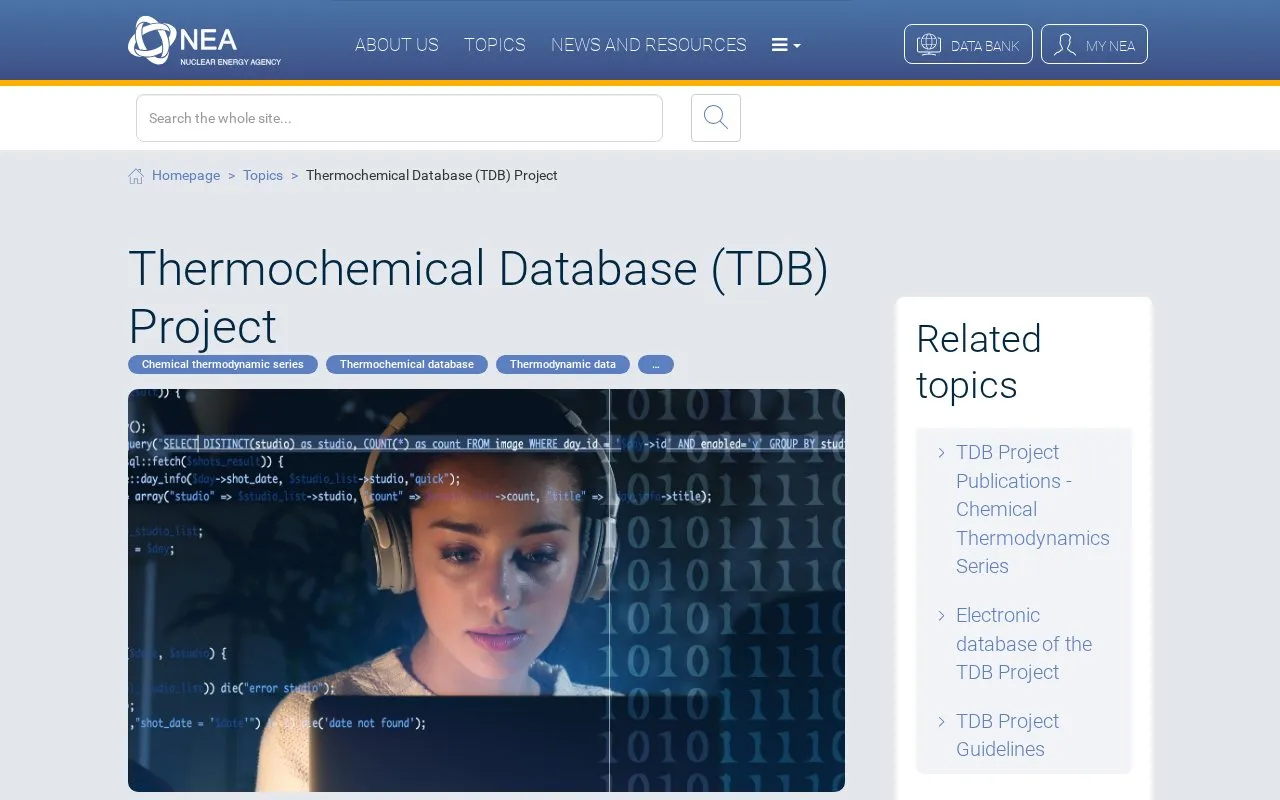Open the TOPICS menu
Viewport: 1280px width, 800px height.
[494, 45]
